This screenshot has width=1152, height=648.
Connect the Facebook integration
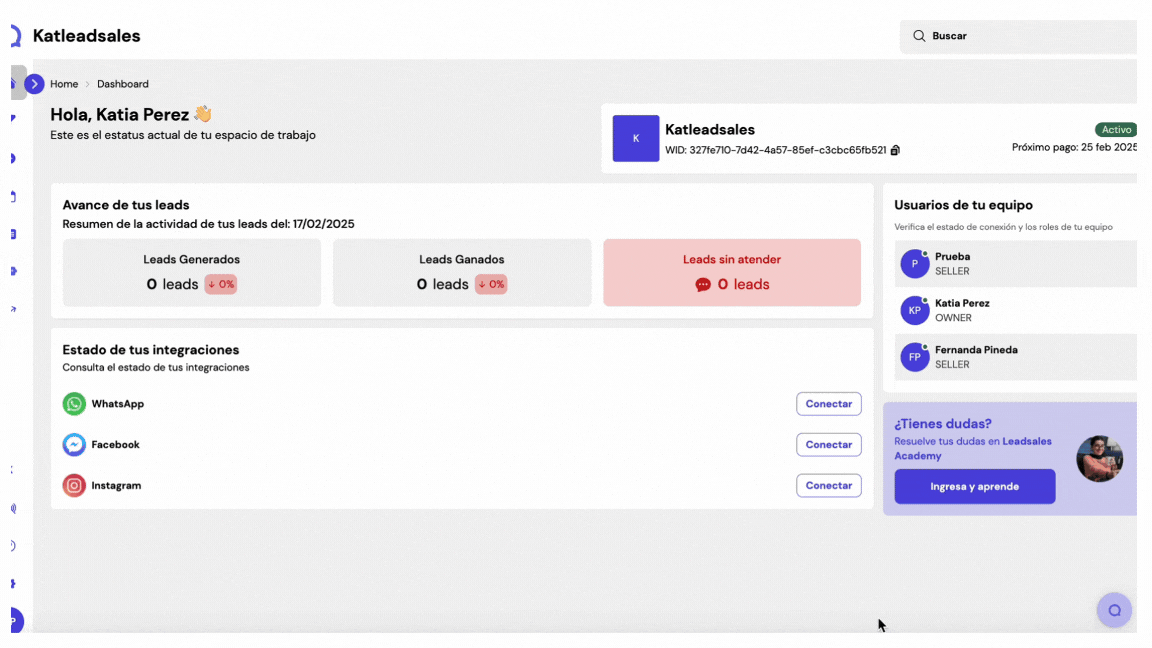828,445
